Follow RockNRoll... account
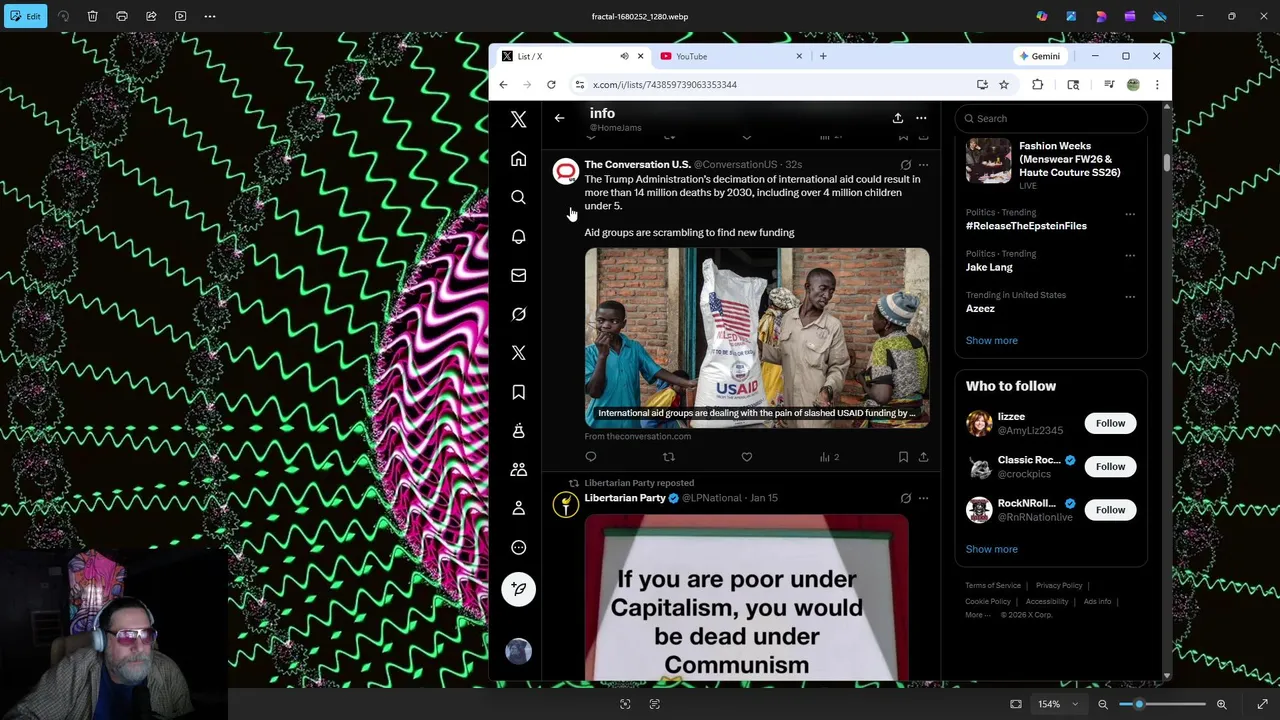The image size is (1280, 720). (x=1110, y=510)
